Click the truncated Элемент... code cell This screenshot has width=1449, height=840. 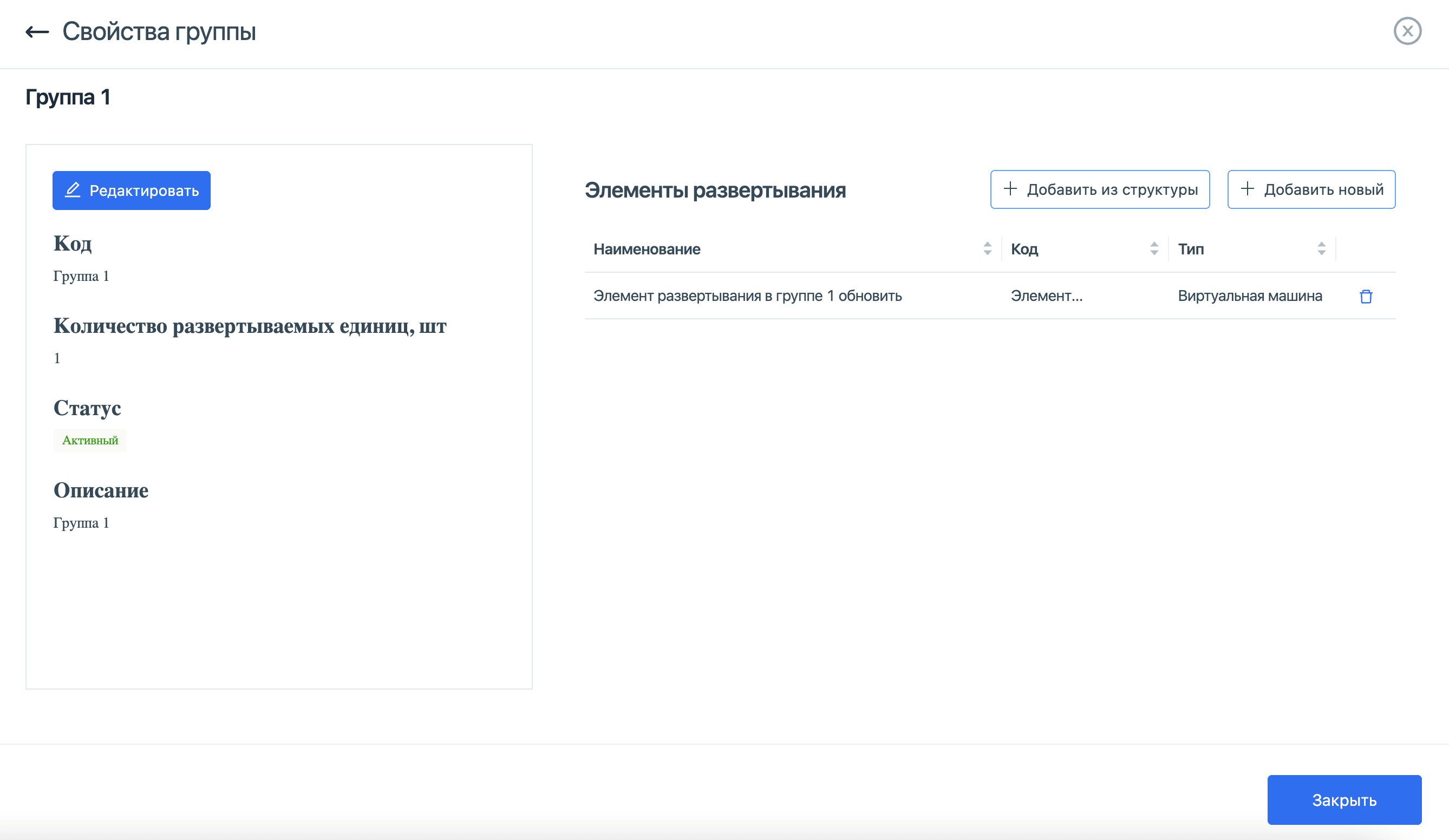pyautogui.click(x=1047, y=297)
